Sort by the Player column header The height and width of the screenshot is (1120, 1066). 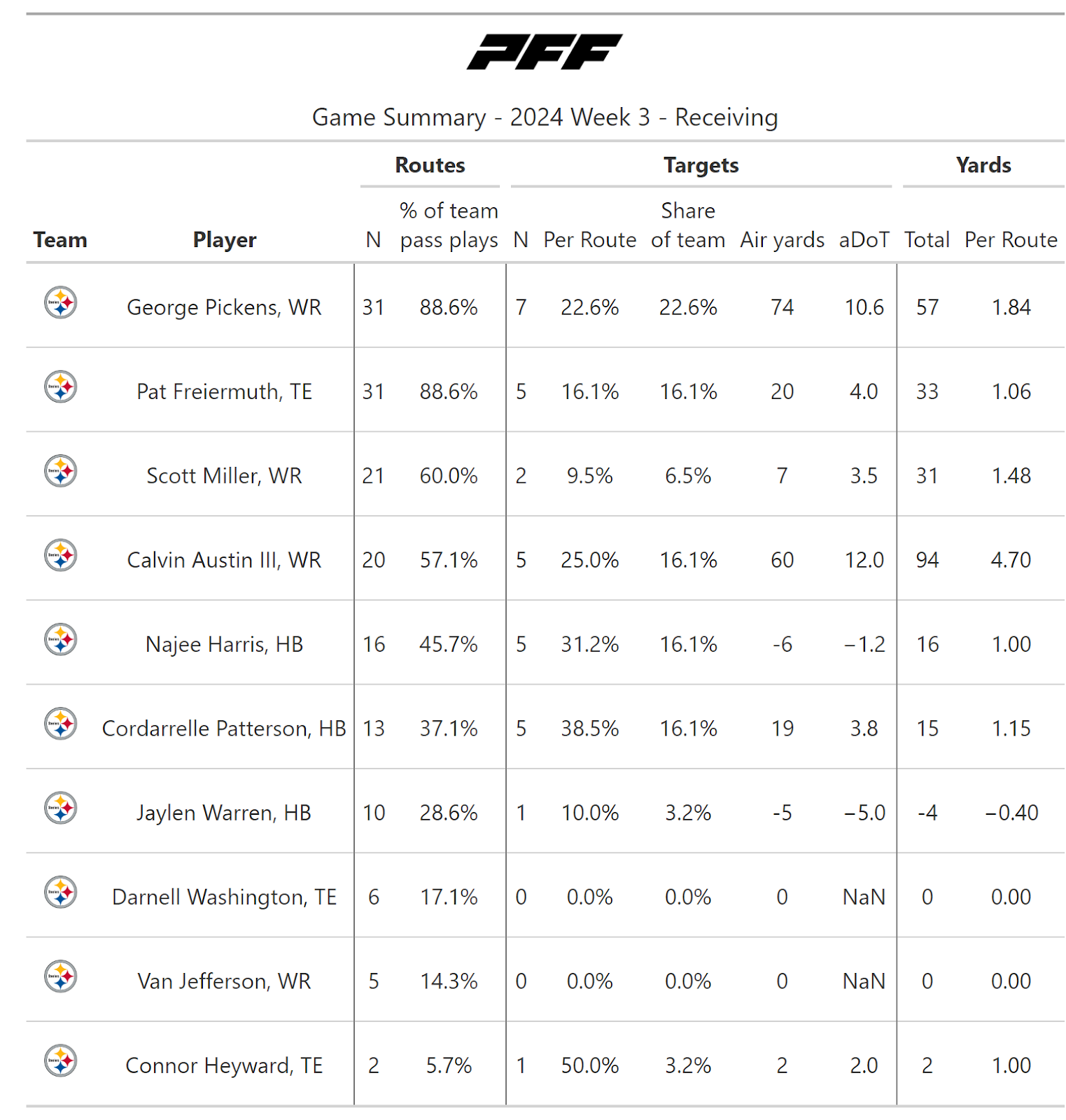pos(225,240)
